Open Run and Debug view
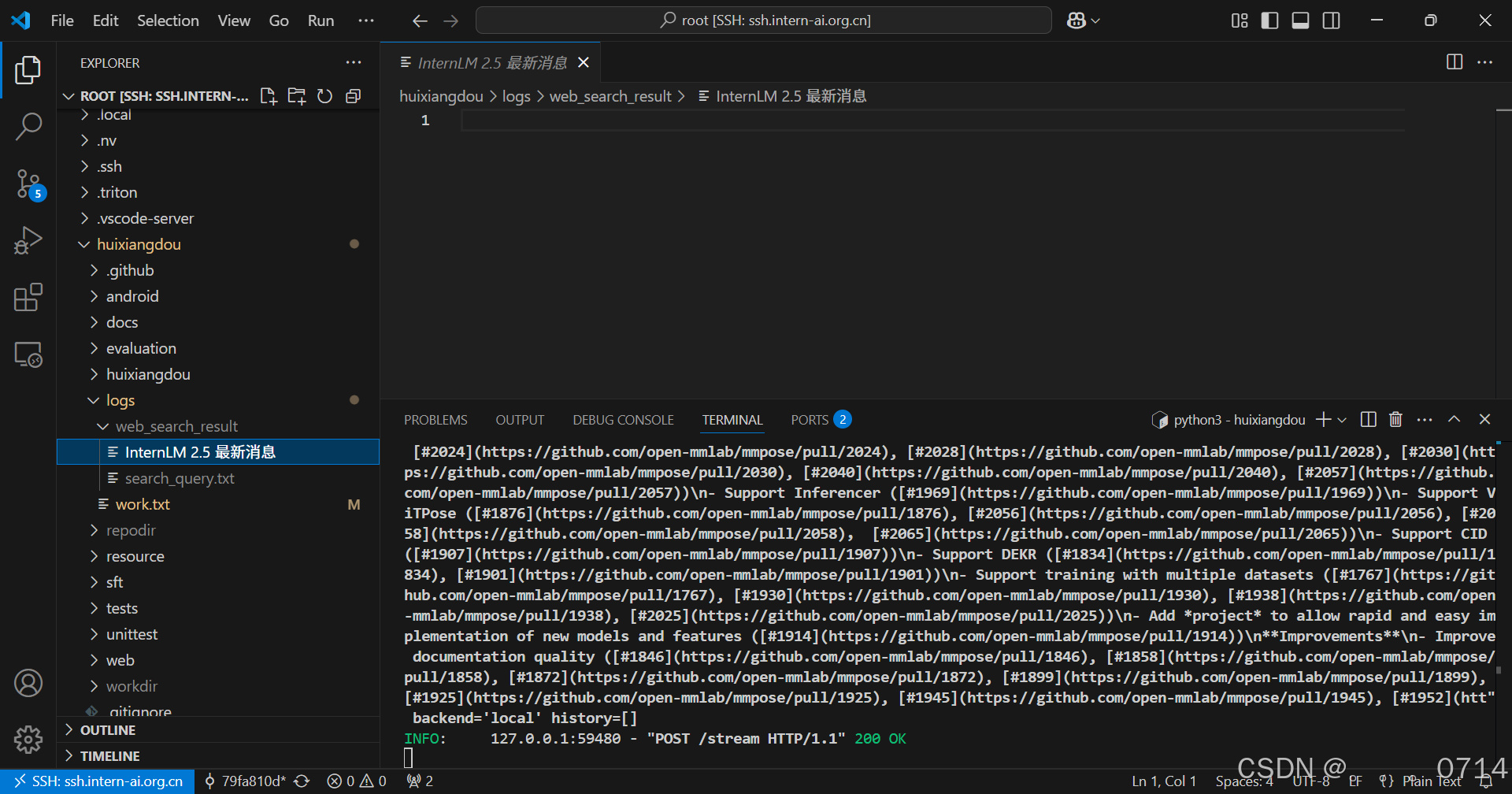1512x794 pixels. (28, 240)
